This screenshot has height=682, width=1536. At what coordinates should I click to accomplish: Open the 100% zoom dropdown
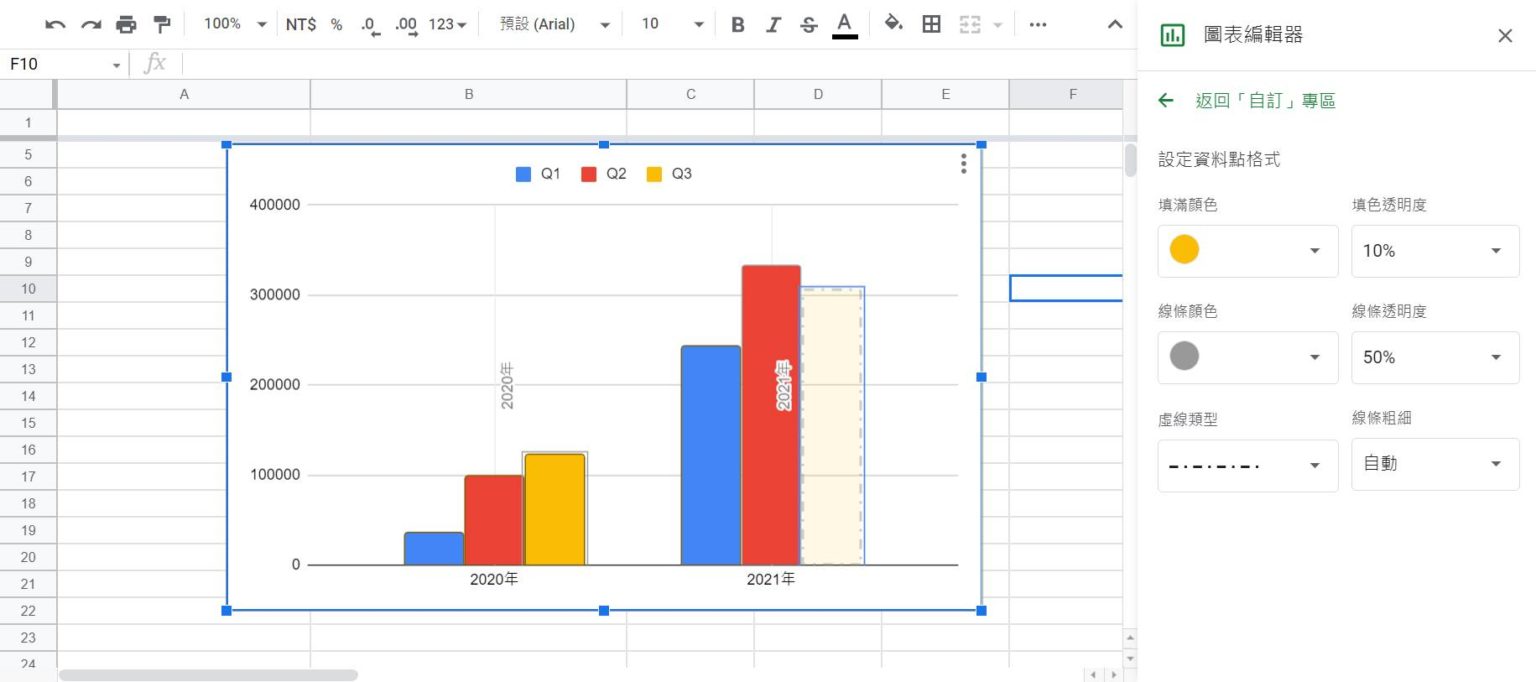(x=232, y=23)
